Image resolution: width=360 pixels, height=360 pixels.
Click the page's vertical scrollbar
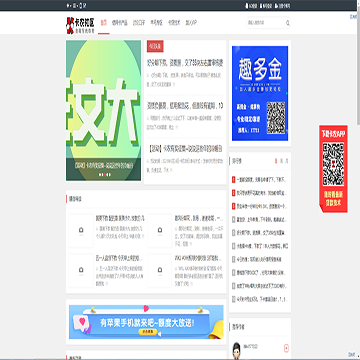[x=358, y=67]
